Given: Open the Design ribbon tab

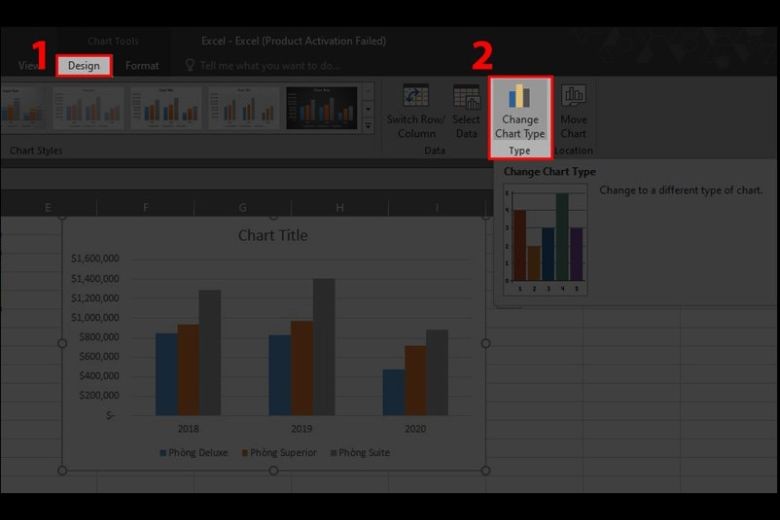Looking at the screenshot, I should coord(84,66).
